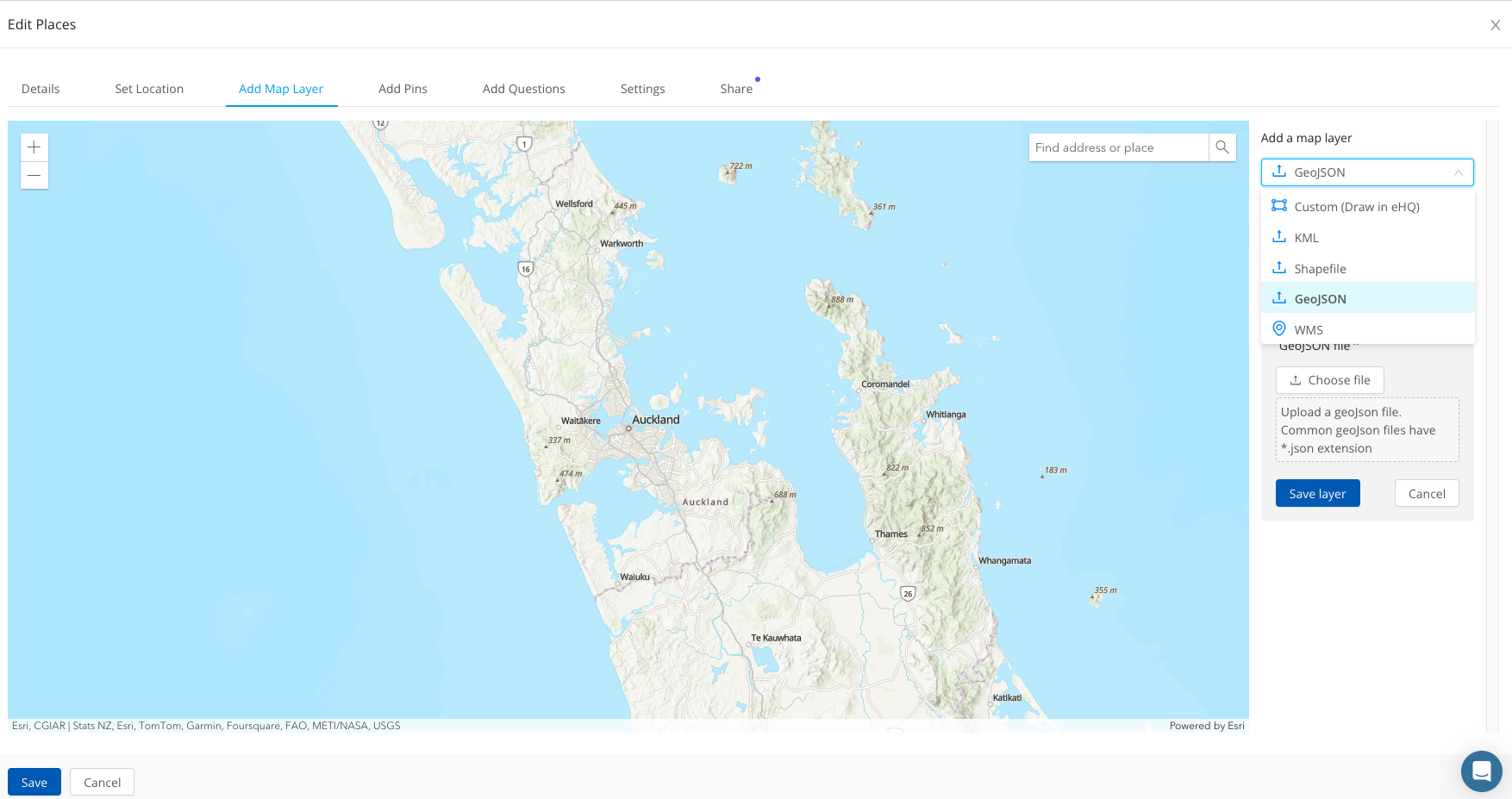Click the Katikati label on the map
The width and height of the screenshot is (1512, 799).
click(1007, 698)
